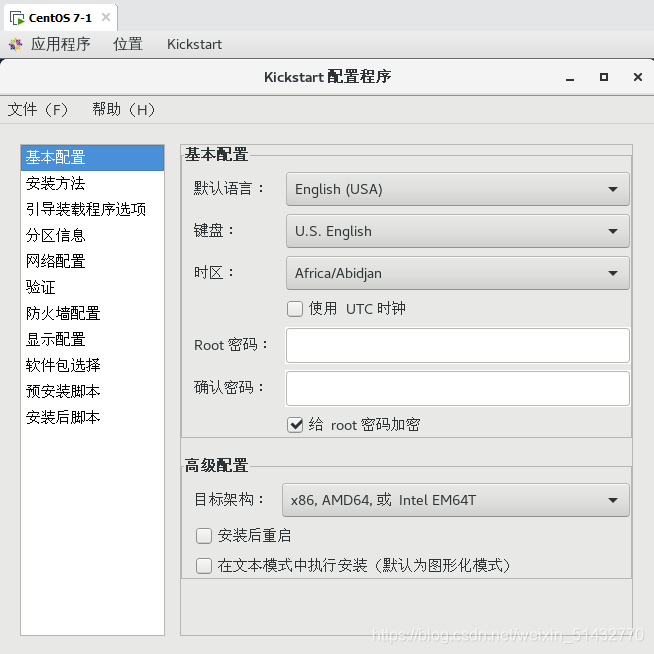Enable the 安装后重启 checkbox
Viewport: 654px width, 654px height.
click(204, 536)
